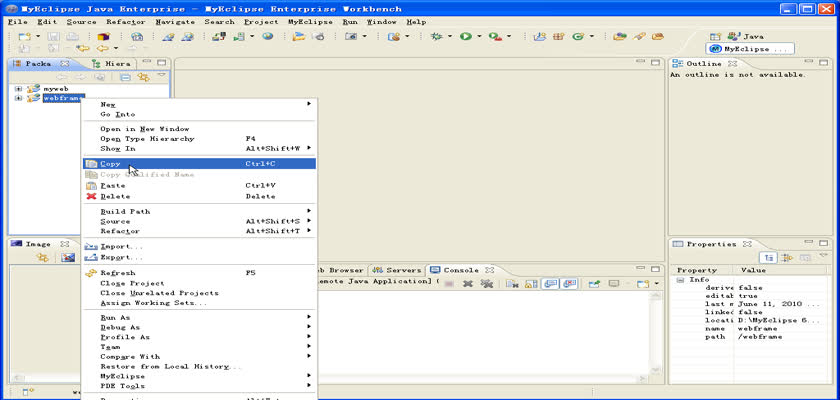
Task: Open the Window menu
Action: (x=381, y=22)
